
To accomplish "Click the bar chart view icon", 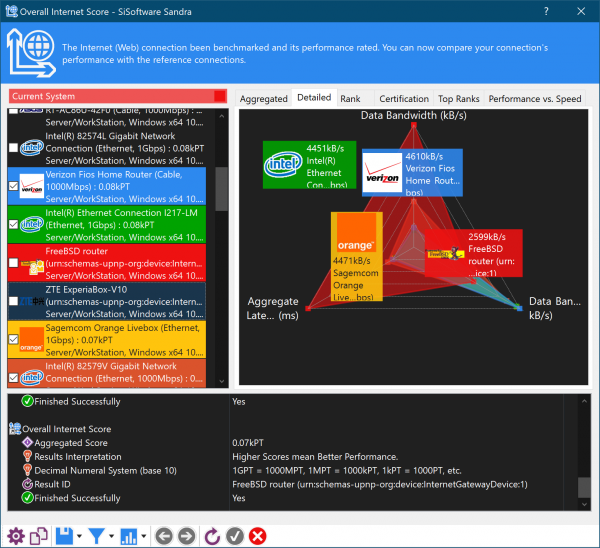I will coord(129,537).
